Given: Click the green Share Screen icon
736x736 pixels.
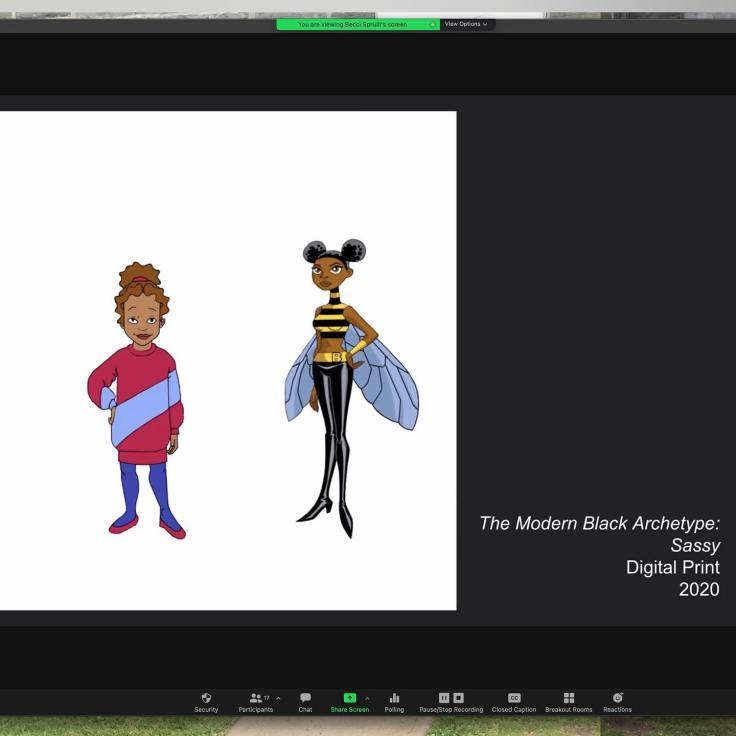Looking at the screenshot, I should [x=349, y=697].
